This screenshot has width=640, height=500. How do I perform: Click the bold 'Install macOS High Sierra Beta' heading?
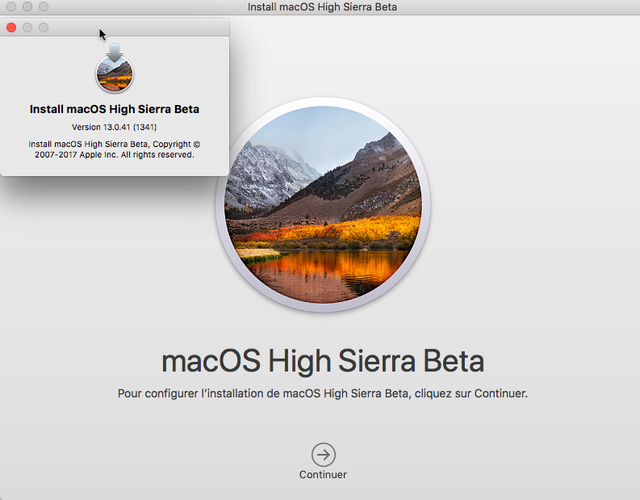114,109
